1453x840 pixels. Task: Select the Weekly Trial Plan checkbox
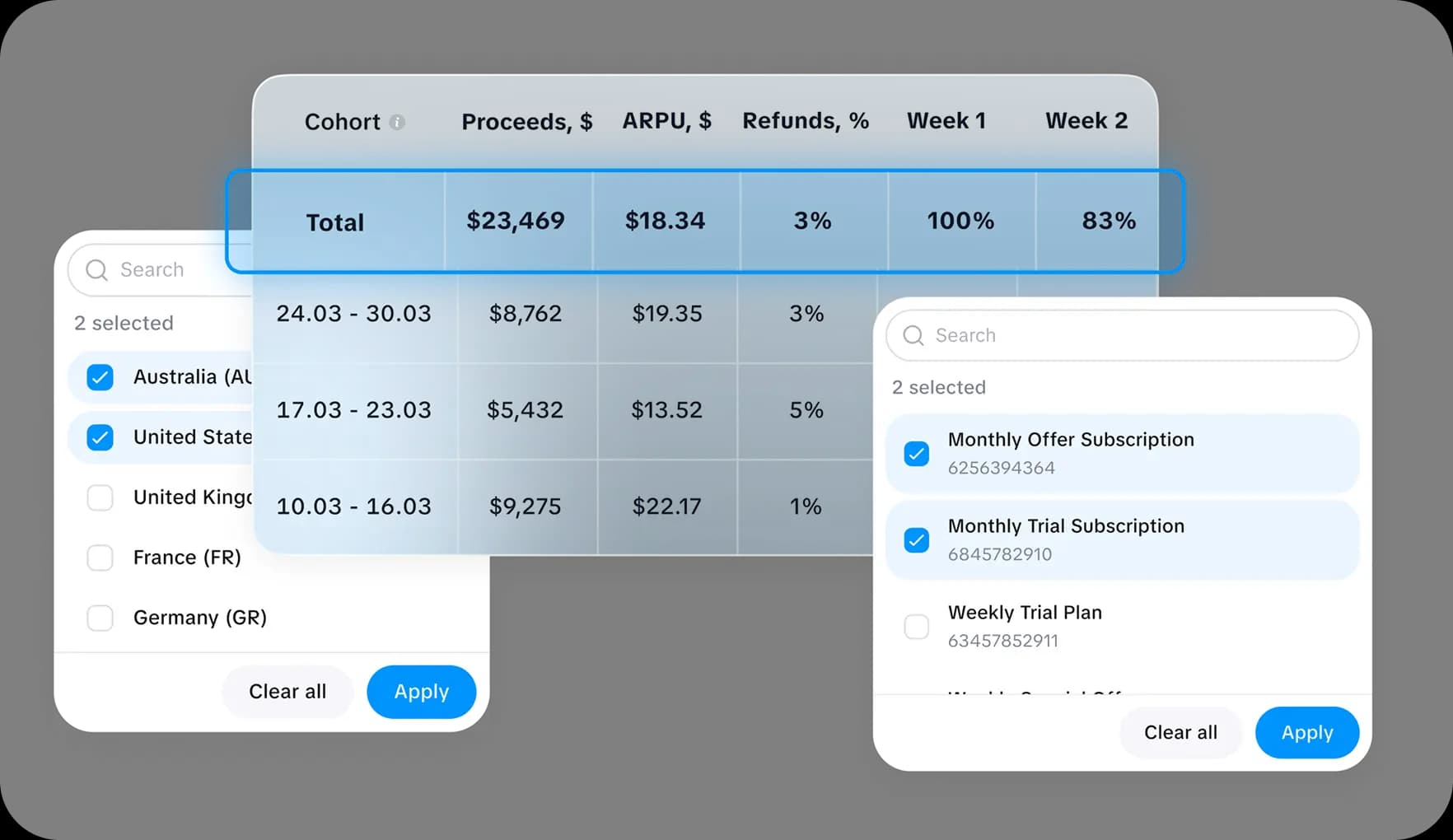click(916, 627)
